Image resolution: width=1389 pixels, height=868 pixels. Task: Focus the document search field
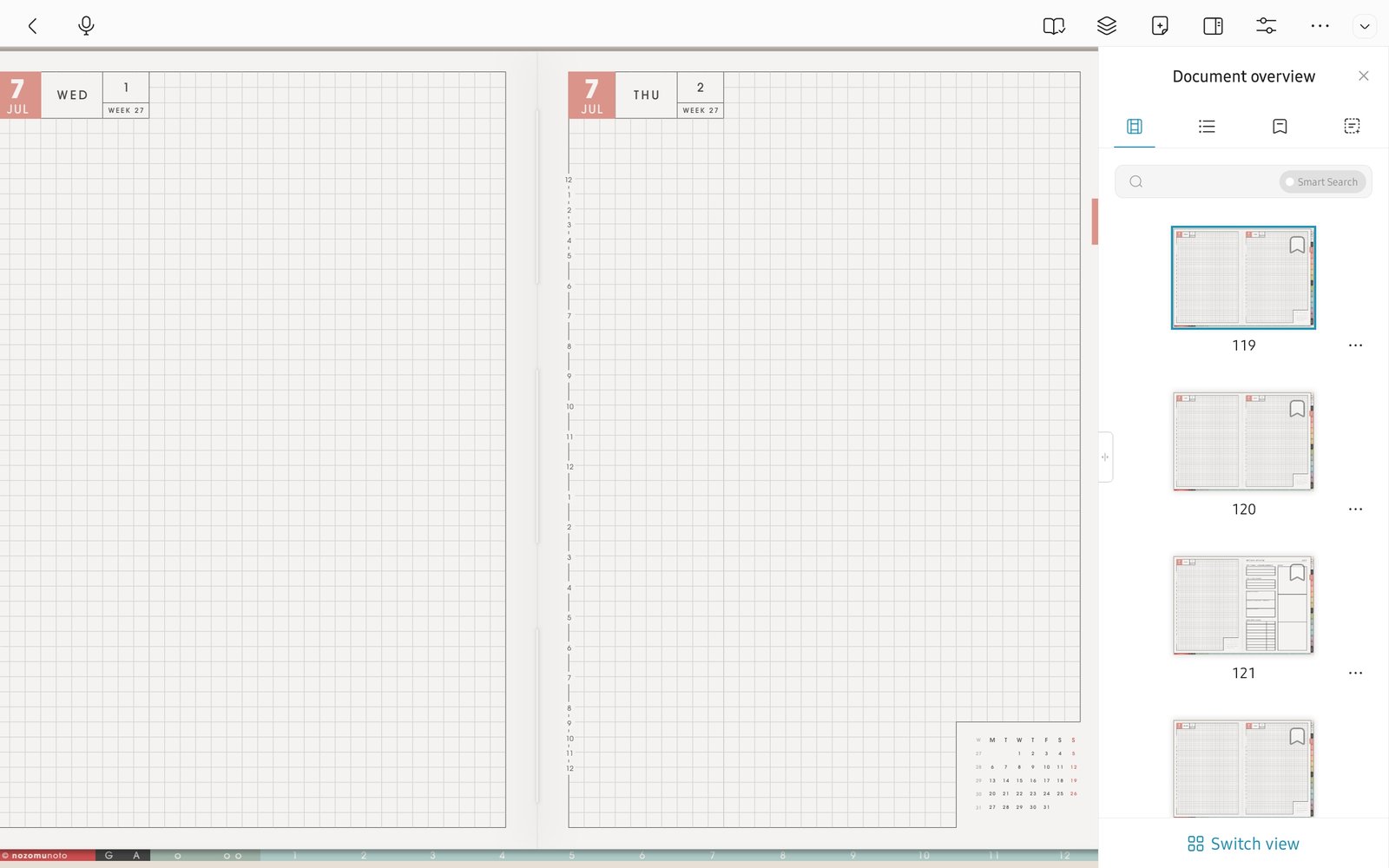tap(1243, 181)
